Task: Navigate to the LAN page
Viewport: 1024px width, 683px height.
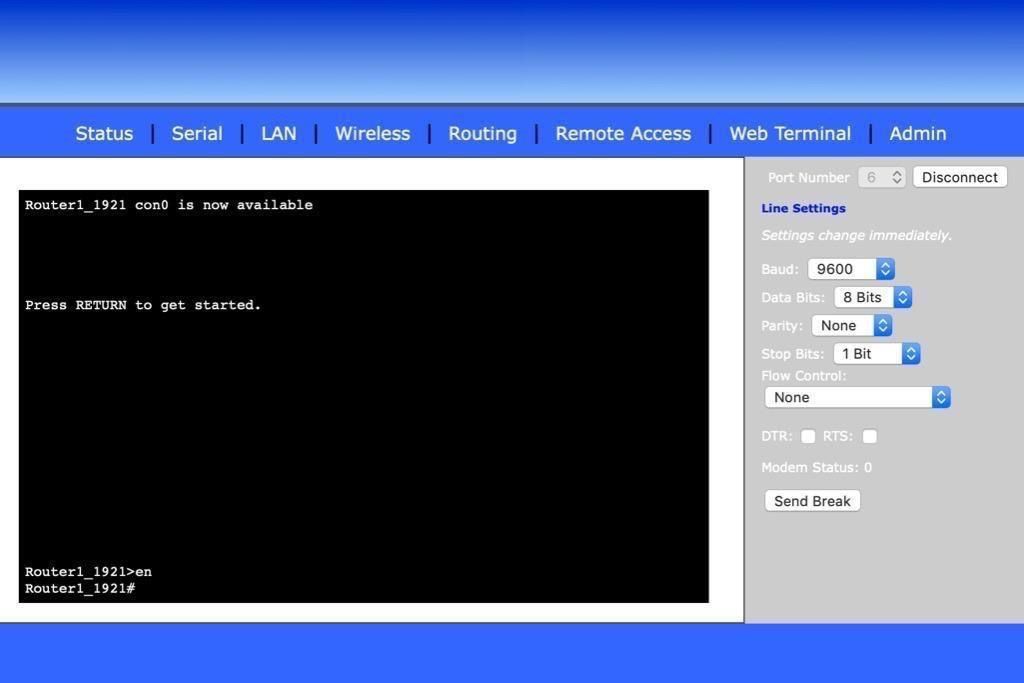Action: pyautogui.click(x=278, y=133)
